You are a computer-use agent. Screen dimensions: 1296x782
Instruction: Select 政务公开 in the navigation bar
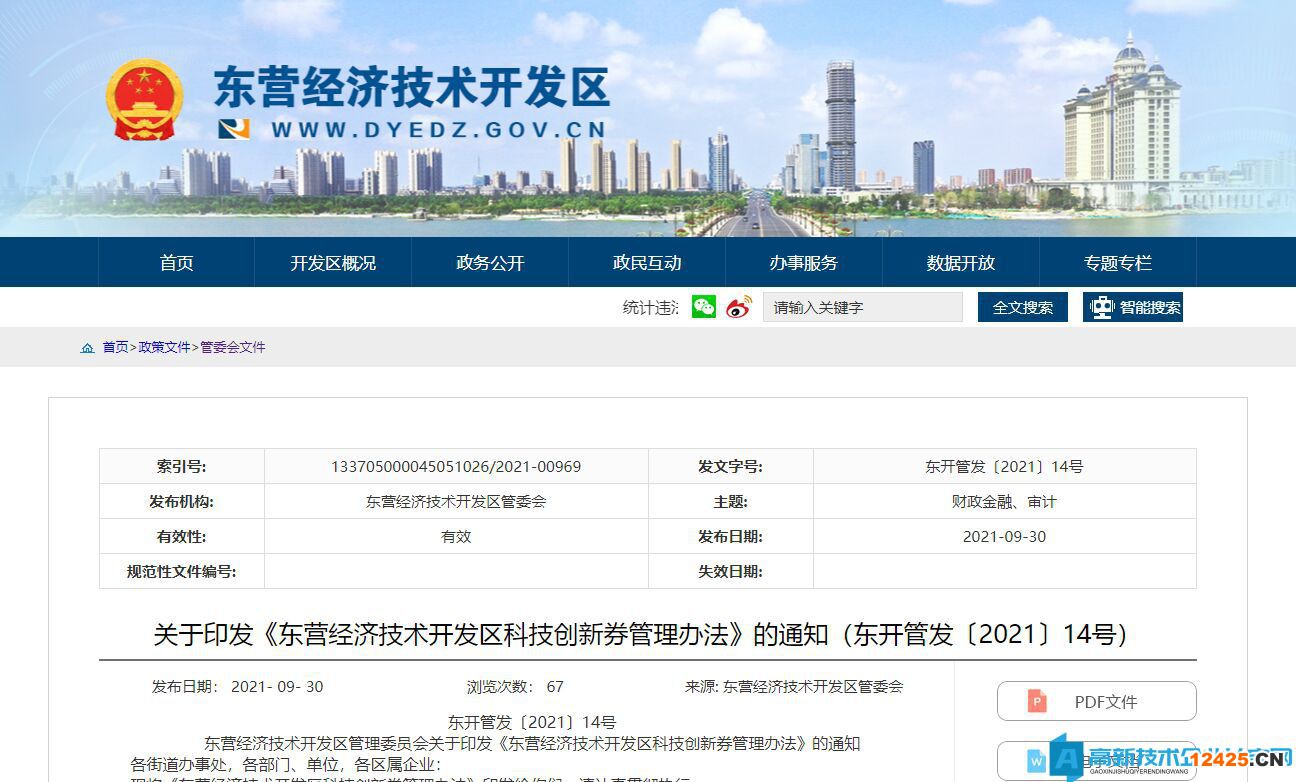click(489, 262)
